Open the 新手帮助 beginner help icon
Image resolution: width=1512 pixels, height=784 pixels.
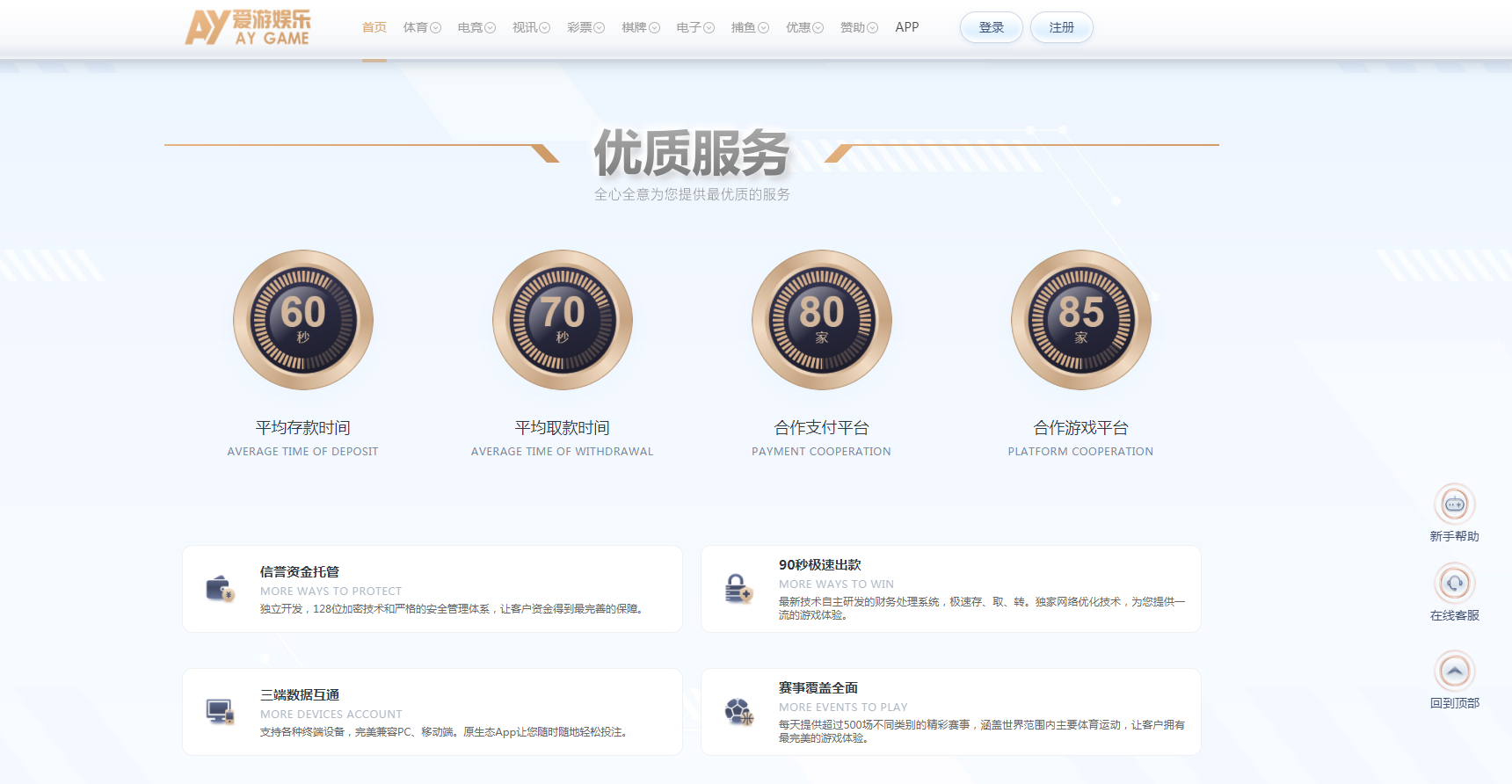pyautogui.click(x=1454, y=505)
